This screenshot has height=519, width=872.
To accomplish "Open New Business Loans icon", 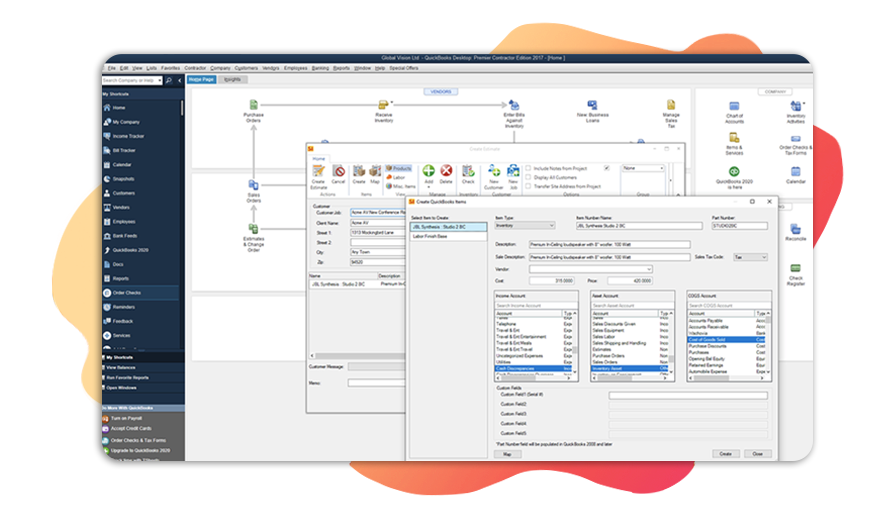I will [592, 105].
